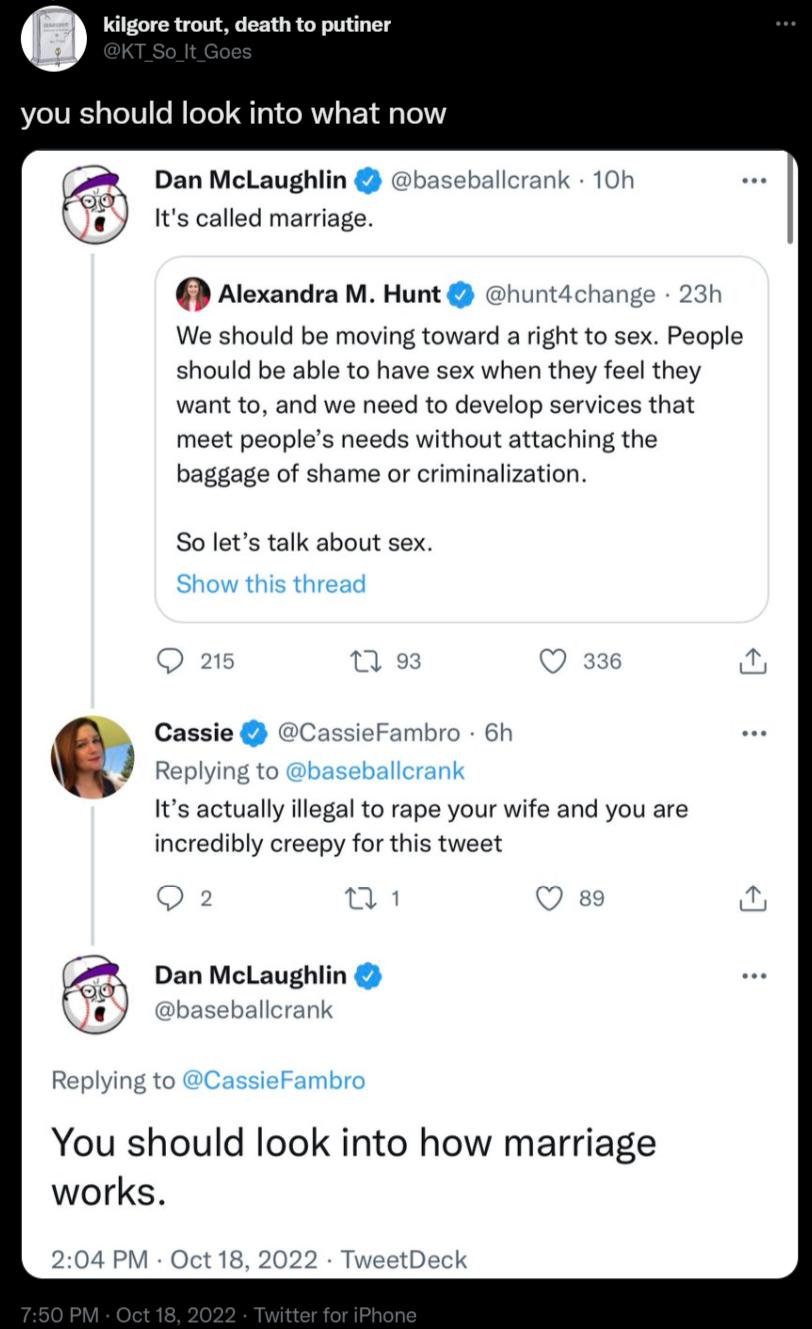Open more options for Dan McLaughlin's first tweet

753,181
